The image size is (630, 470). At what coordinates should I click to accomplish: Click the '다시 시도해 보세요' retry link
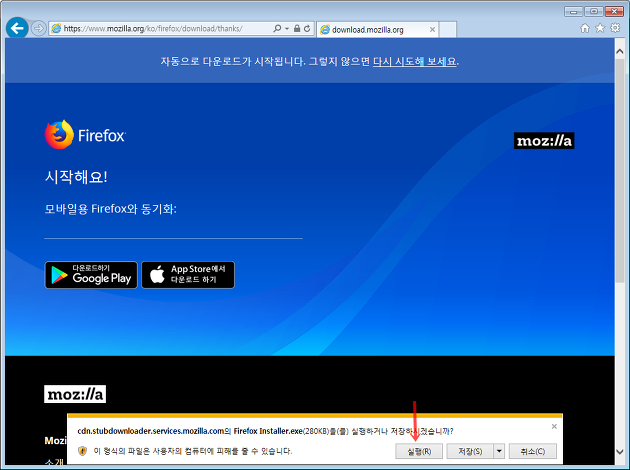(x=415, y=61)
